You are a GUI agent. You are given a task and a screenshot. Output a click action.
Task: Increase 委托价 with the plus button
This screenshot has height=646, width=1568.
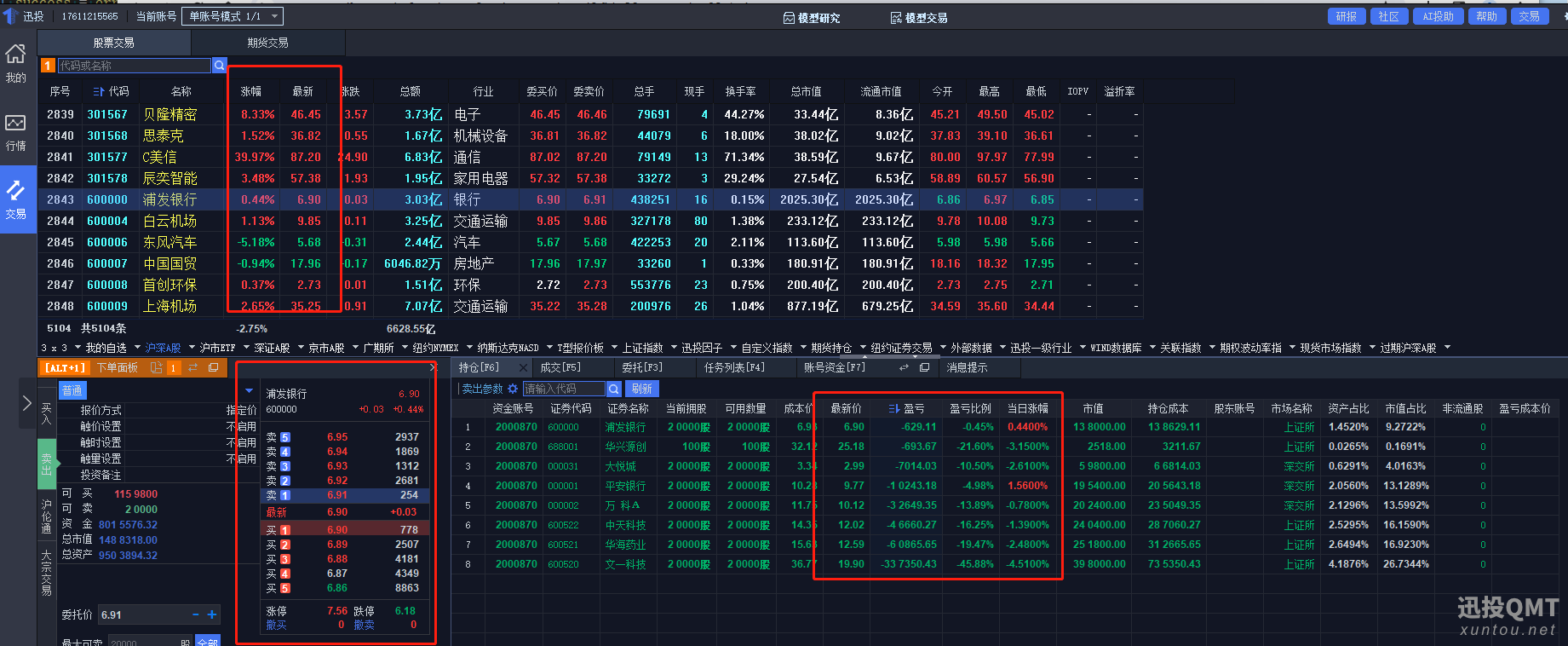coord(212,614)
